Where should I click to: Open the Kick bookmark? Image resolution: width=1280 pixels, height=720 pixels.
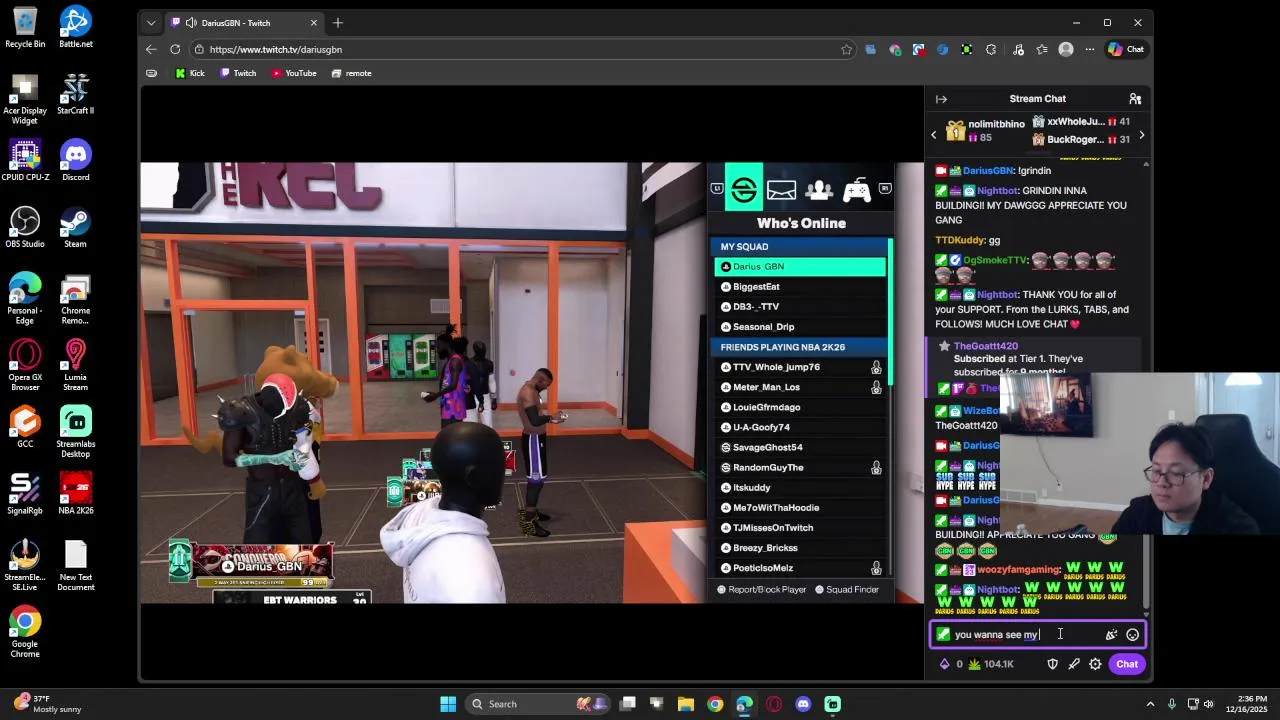click(x=189, y=73)
